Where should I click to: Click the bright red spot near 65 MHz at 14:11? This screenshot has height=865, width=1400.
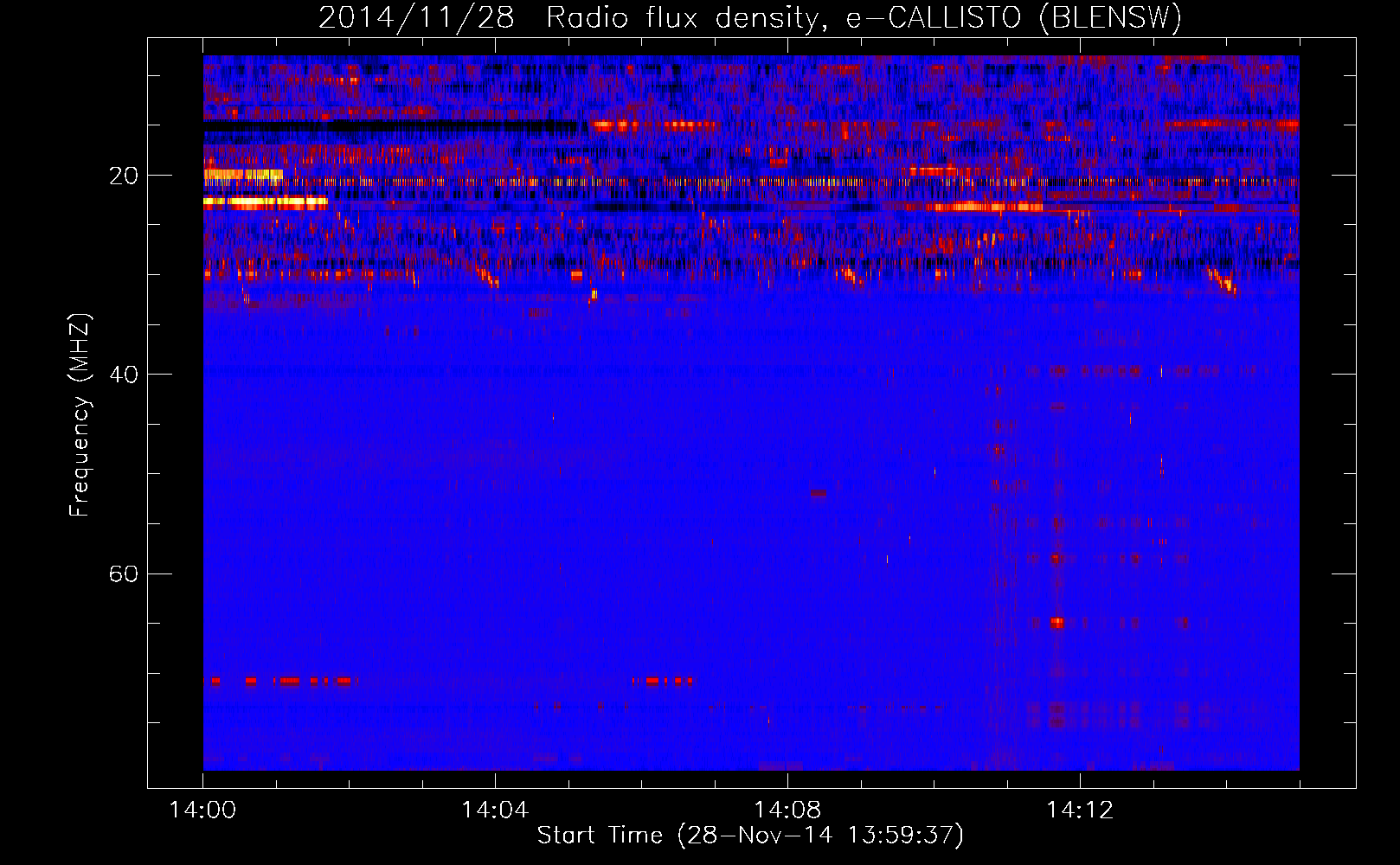tap(1056, 623)
